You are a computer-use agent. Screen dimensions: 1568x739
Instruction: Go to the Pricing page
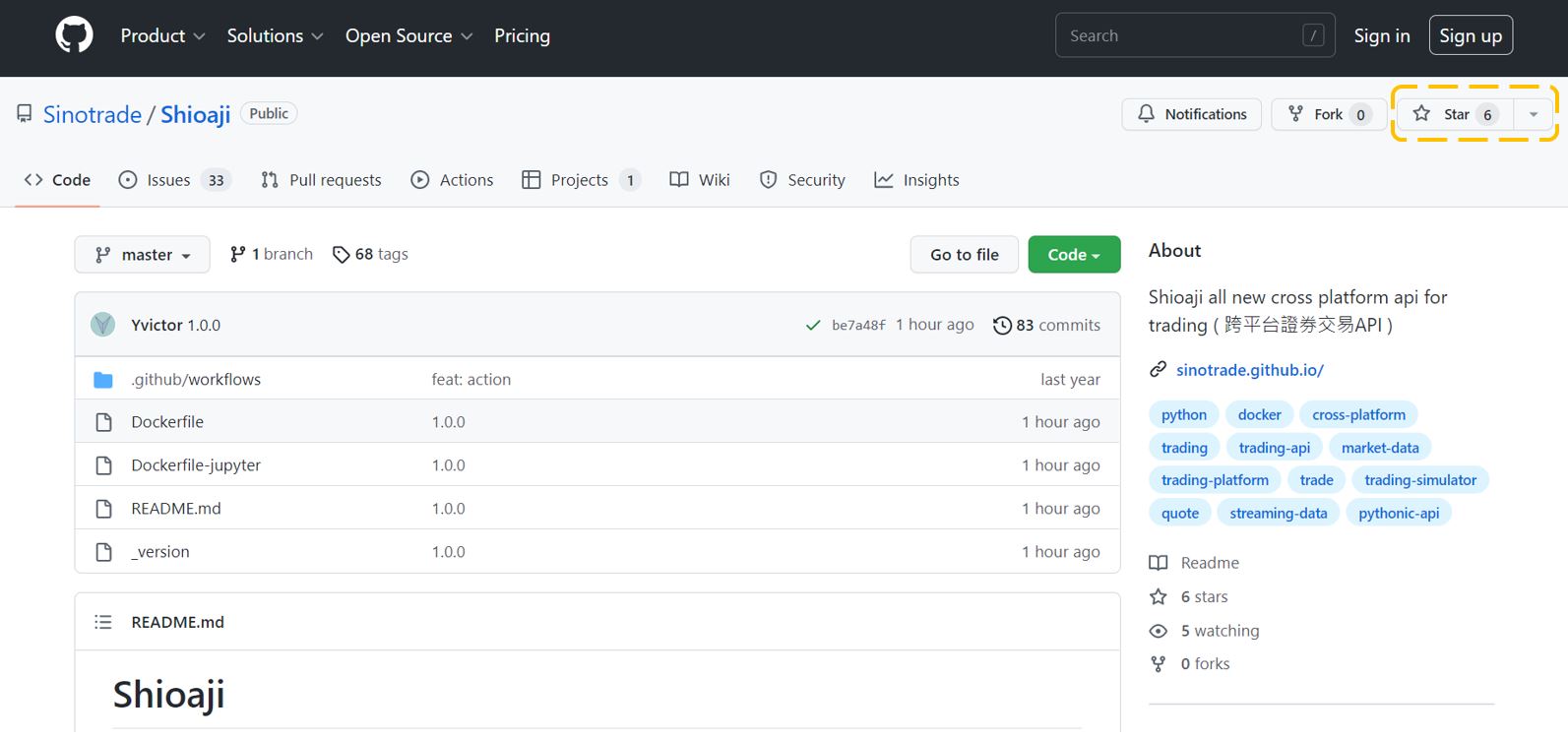point(522,35)
